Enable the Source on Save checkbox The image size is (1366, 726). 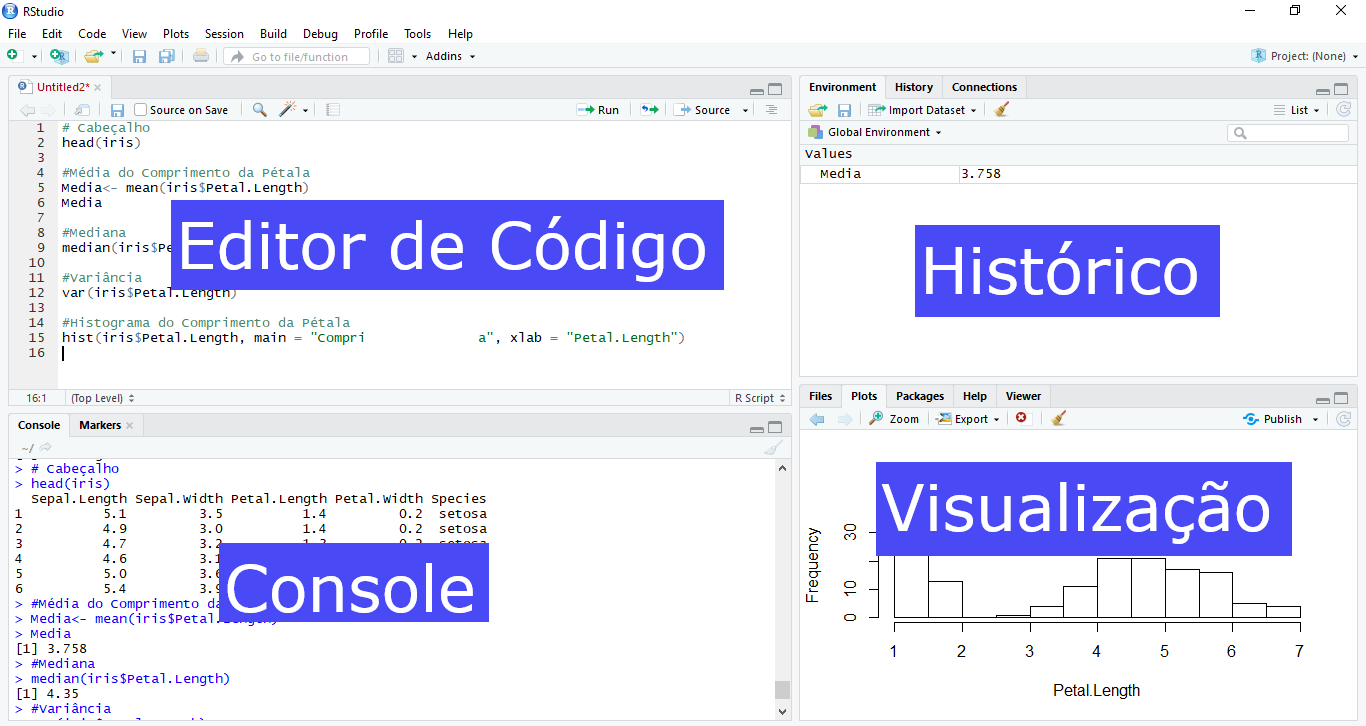coord(141,110)
